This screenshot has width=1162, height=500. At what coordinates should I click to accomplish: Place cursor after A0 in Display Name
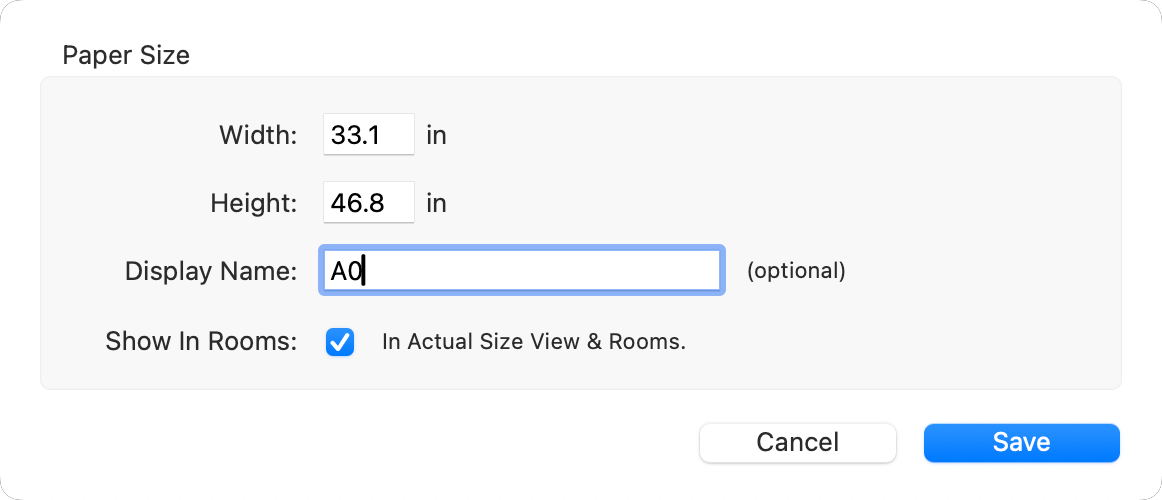[x=363, y=271]
